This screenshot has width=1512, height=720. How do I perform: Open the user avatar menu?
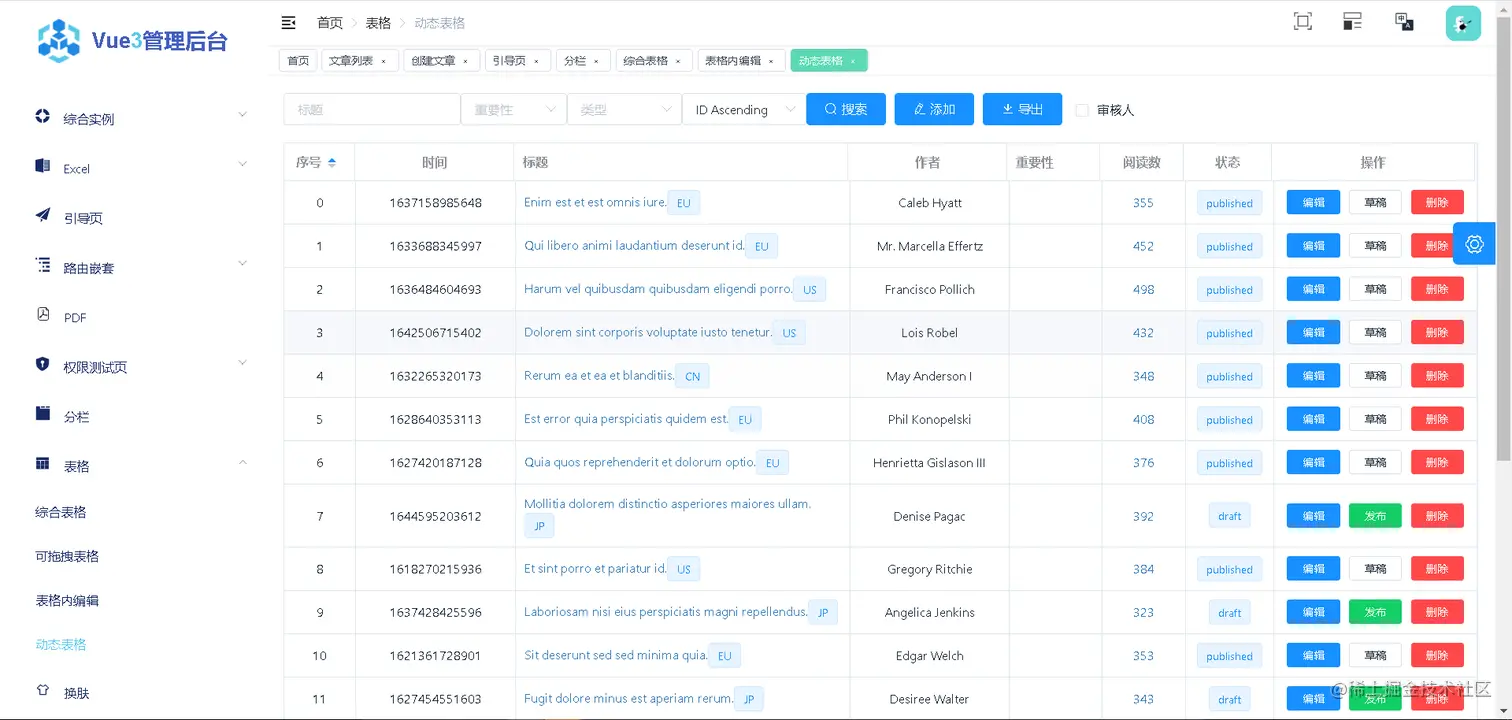coord(1463,23)
